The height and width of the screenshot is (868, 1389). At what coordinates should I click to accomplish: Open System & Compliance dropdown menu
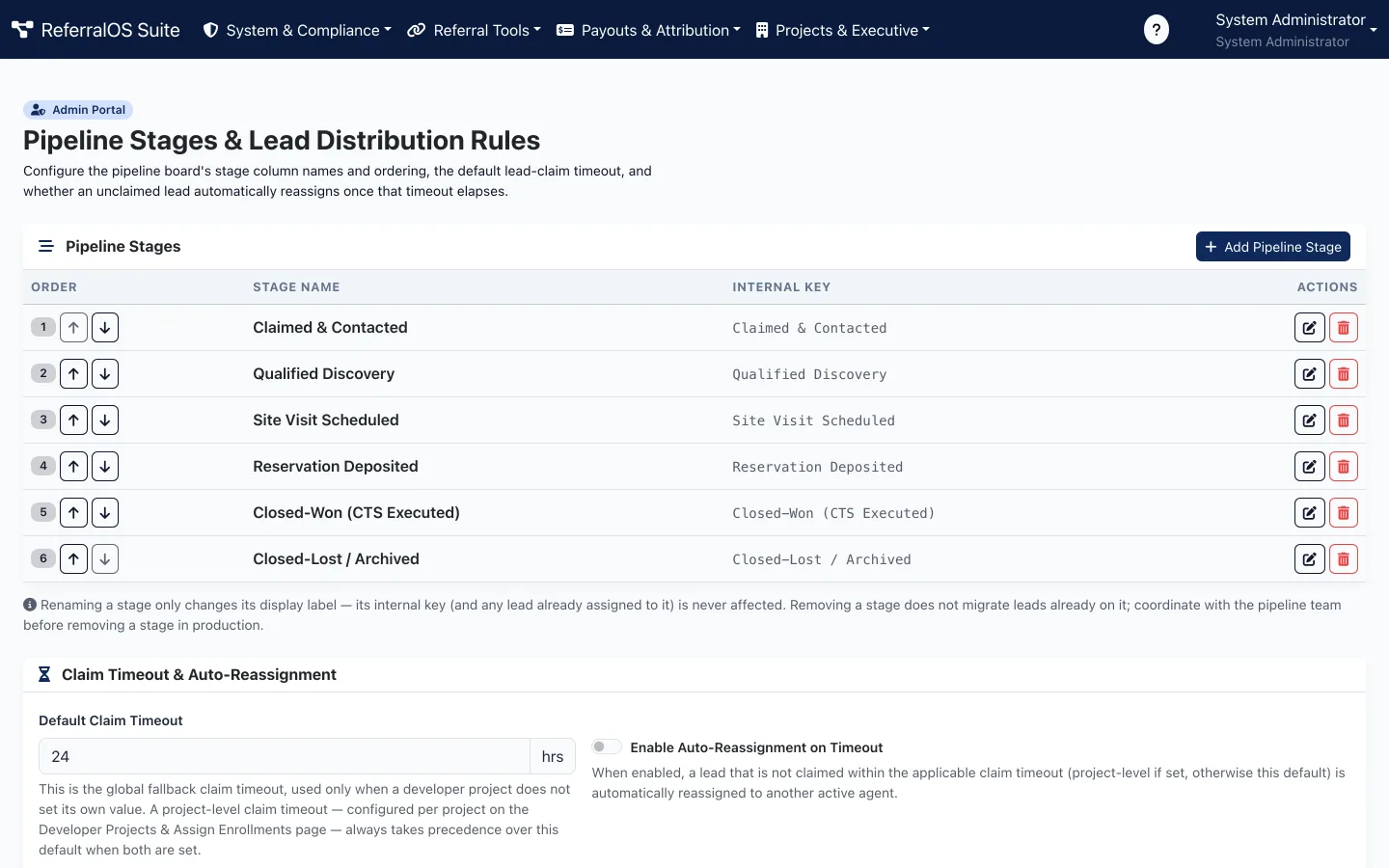297,30
